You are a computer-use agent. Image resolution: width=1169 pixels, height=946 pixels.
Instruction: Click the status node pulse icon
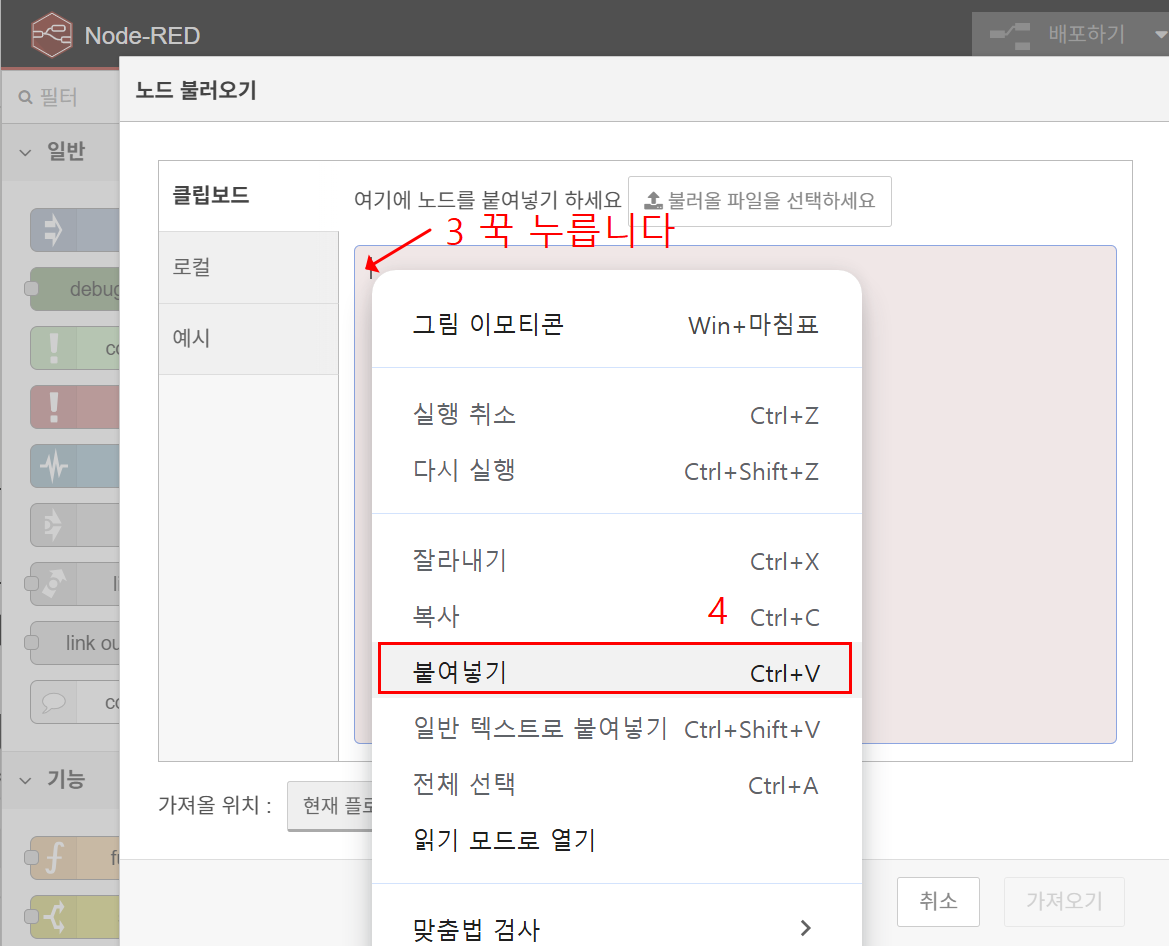[53, 466]
